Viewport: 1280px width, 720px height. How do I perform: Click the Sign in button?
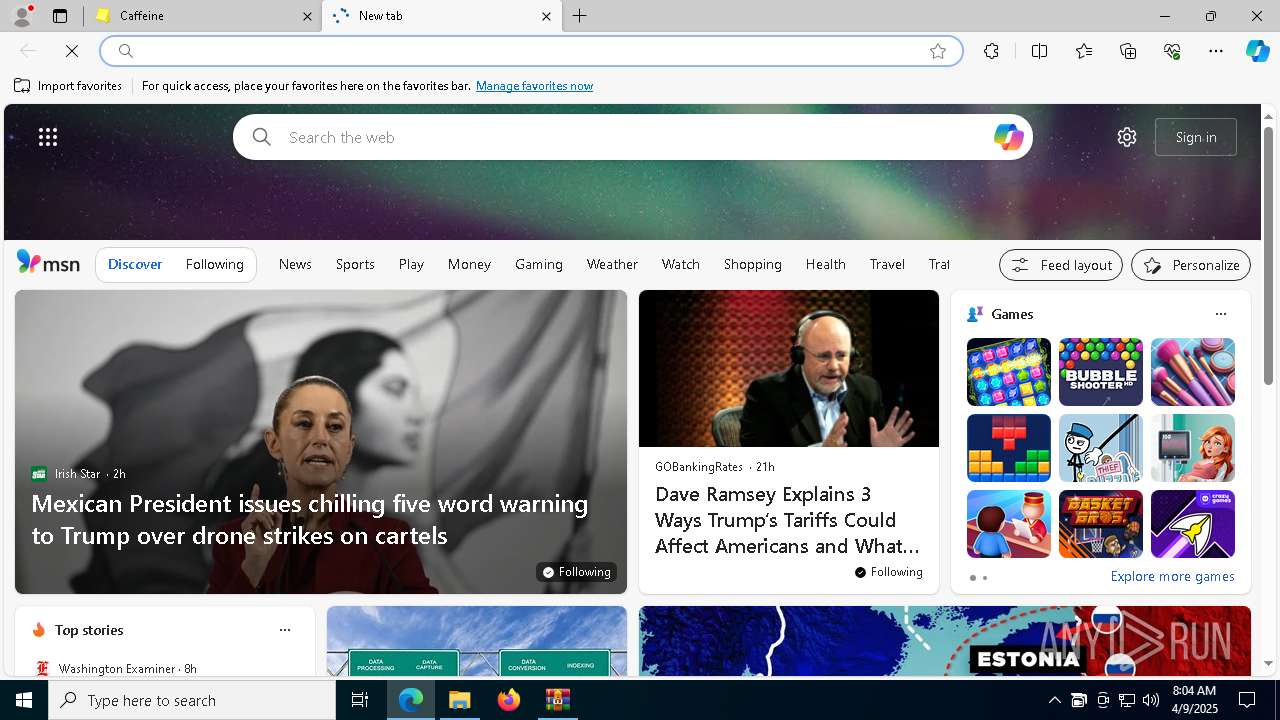(x=1196, y=137)
